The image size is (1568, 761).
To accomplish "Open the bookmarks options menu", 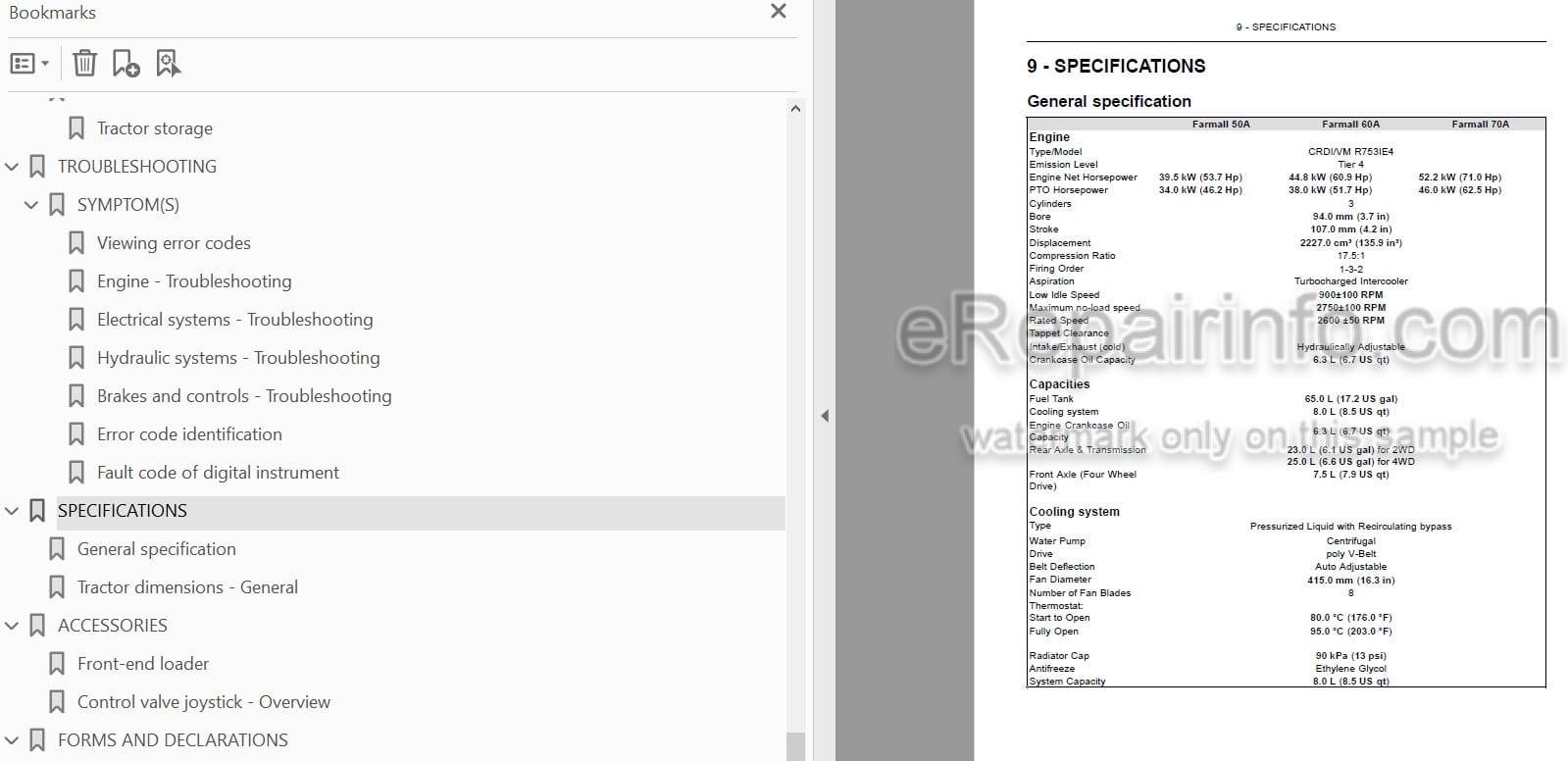I will (28, 64).
